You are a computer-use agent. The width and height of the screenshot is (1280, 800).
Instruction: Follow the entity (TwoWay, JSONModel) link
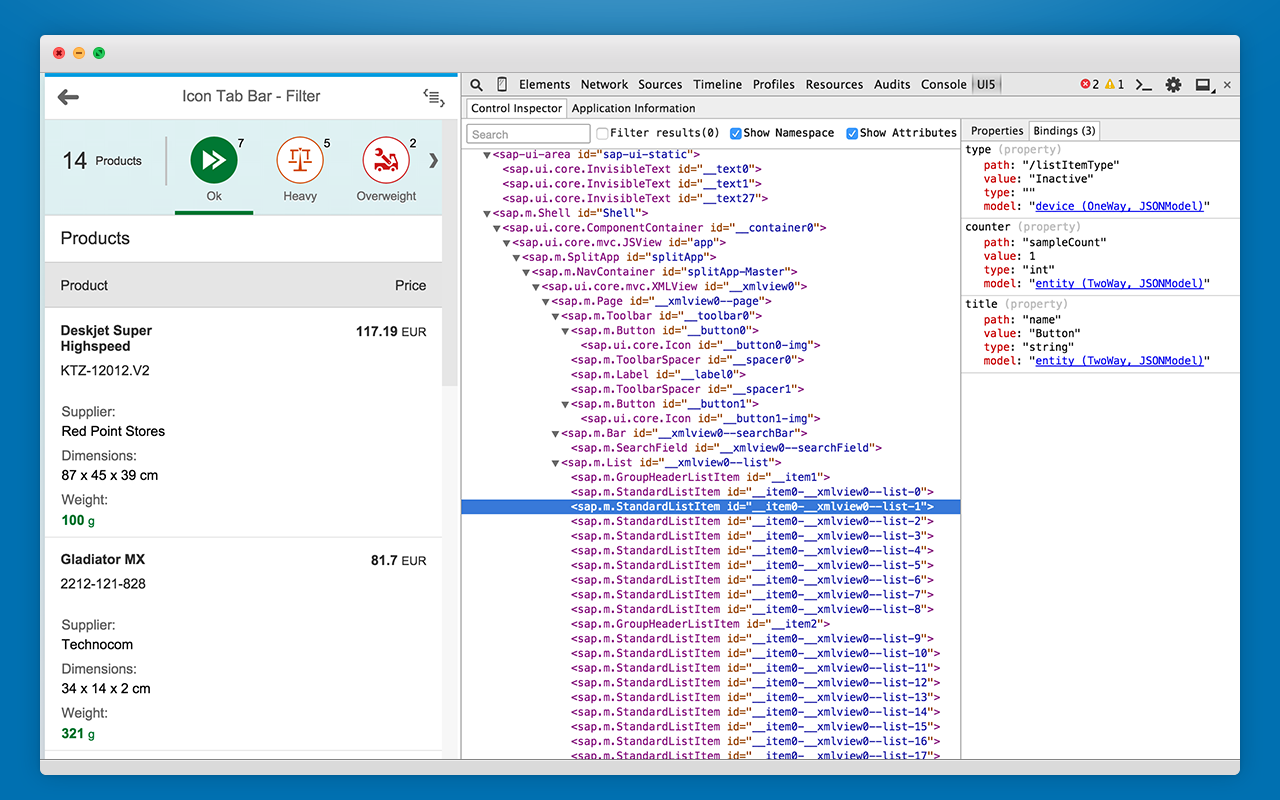point(1118,283)
